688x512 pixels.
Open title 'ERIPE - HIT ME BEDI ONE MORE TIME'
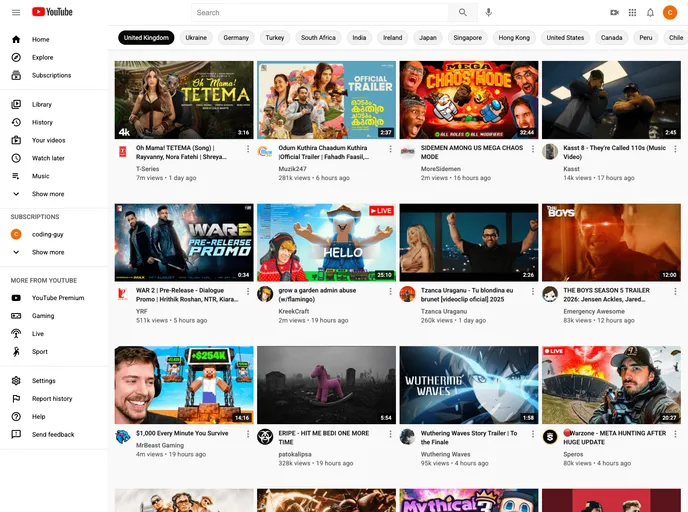[x=324, y=438]
